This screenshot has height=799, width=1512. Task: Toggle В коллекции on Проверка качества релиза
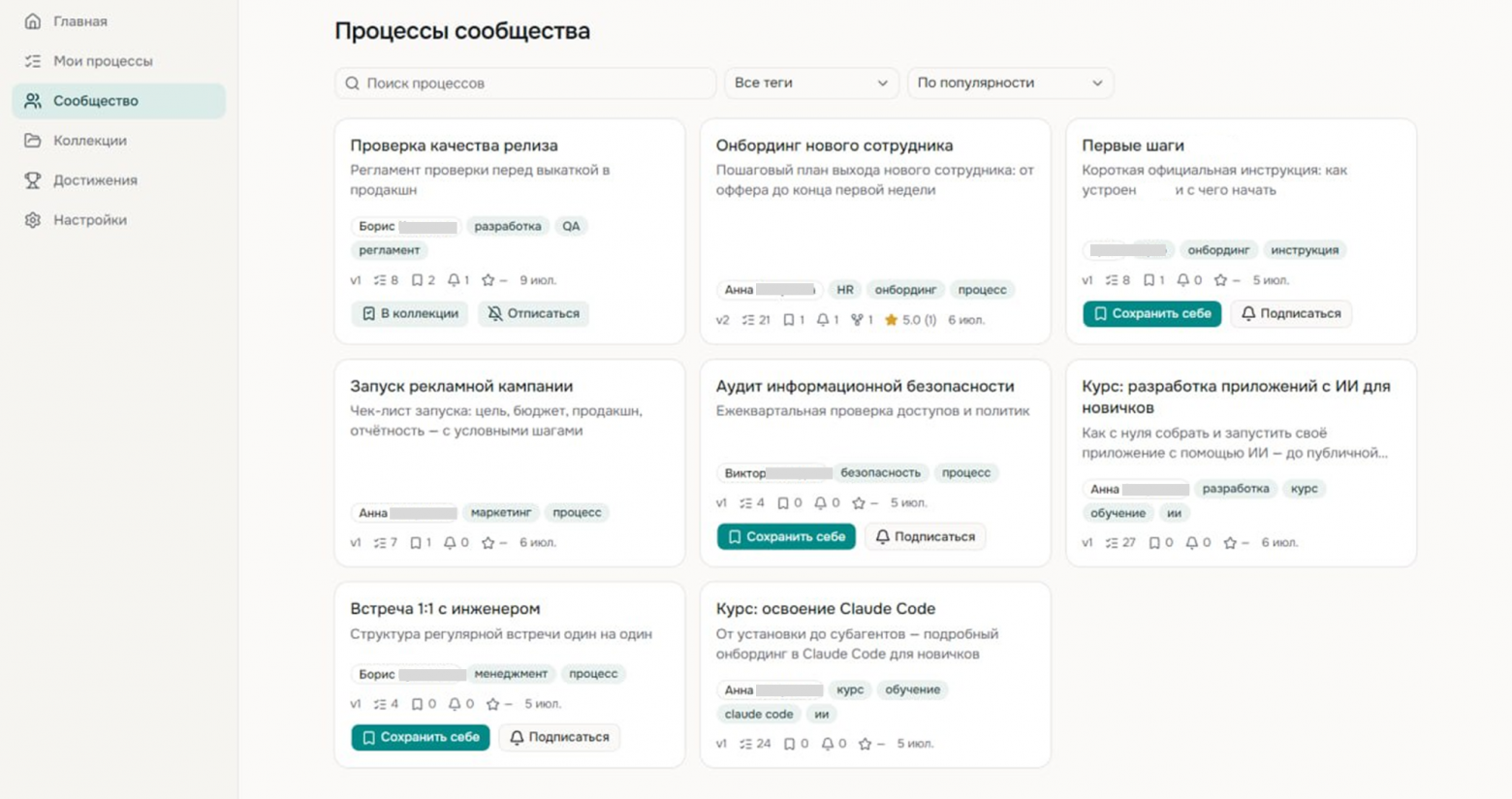point(410,313)
